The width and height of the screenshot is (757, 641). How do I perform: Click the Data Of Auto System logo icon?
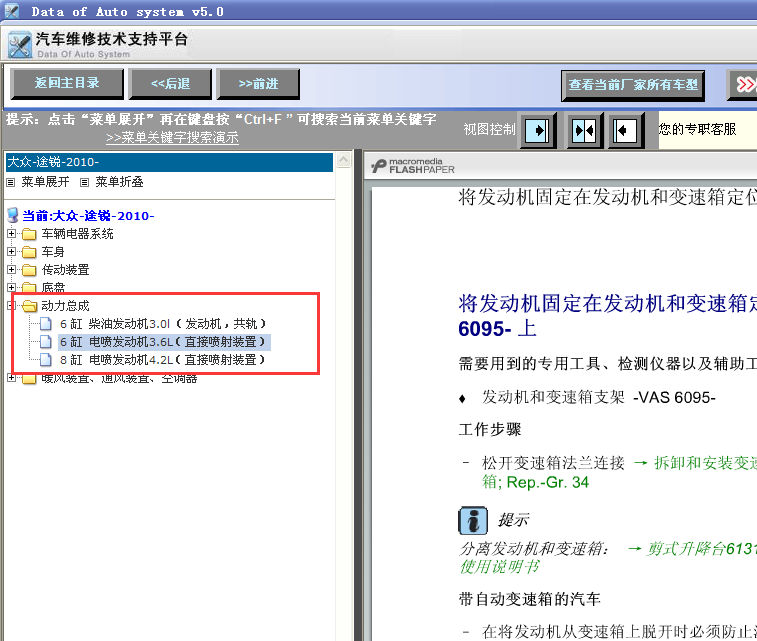[x=20, y=45]
